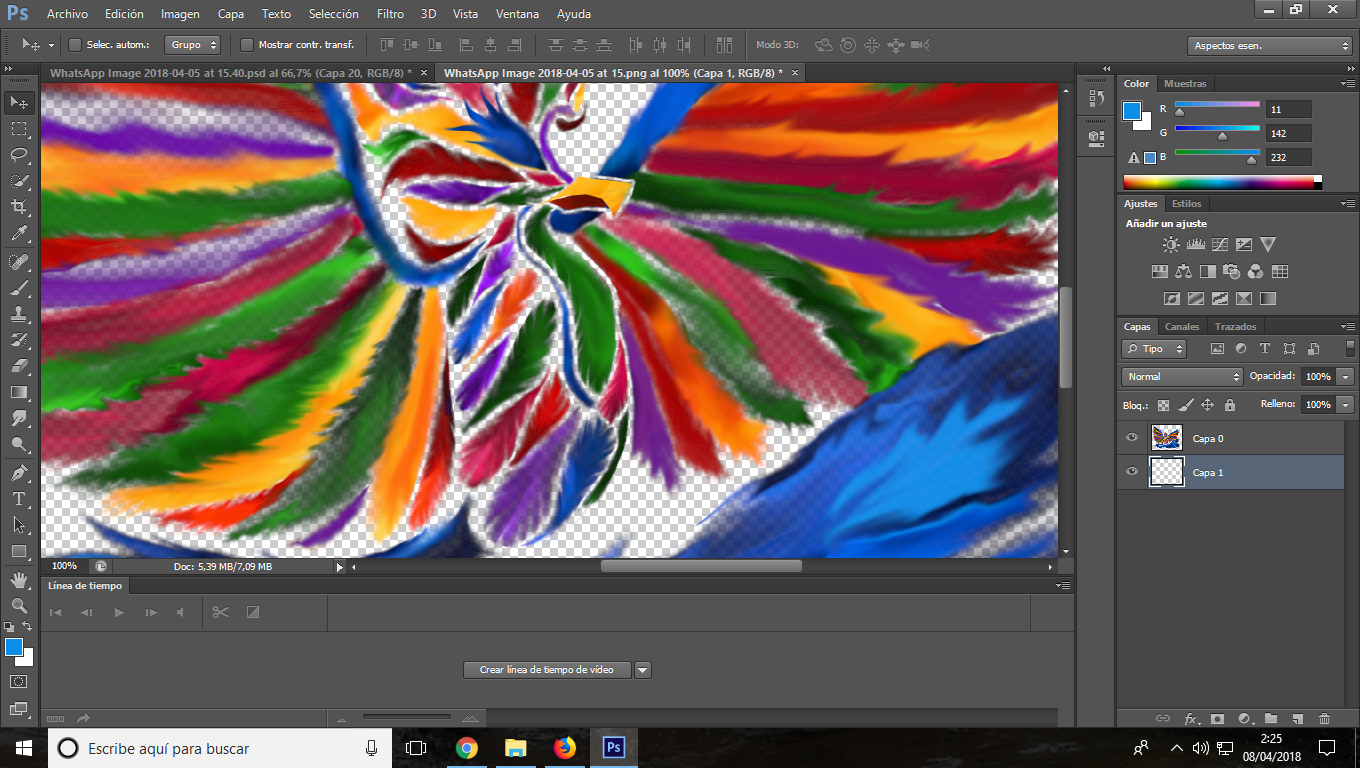Select the Spot Healing Brush tool
The width and height of the screenshot is (1360, 768).
[x=19, y=262]
